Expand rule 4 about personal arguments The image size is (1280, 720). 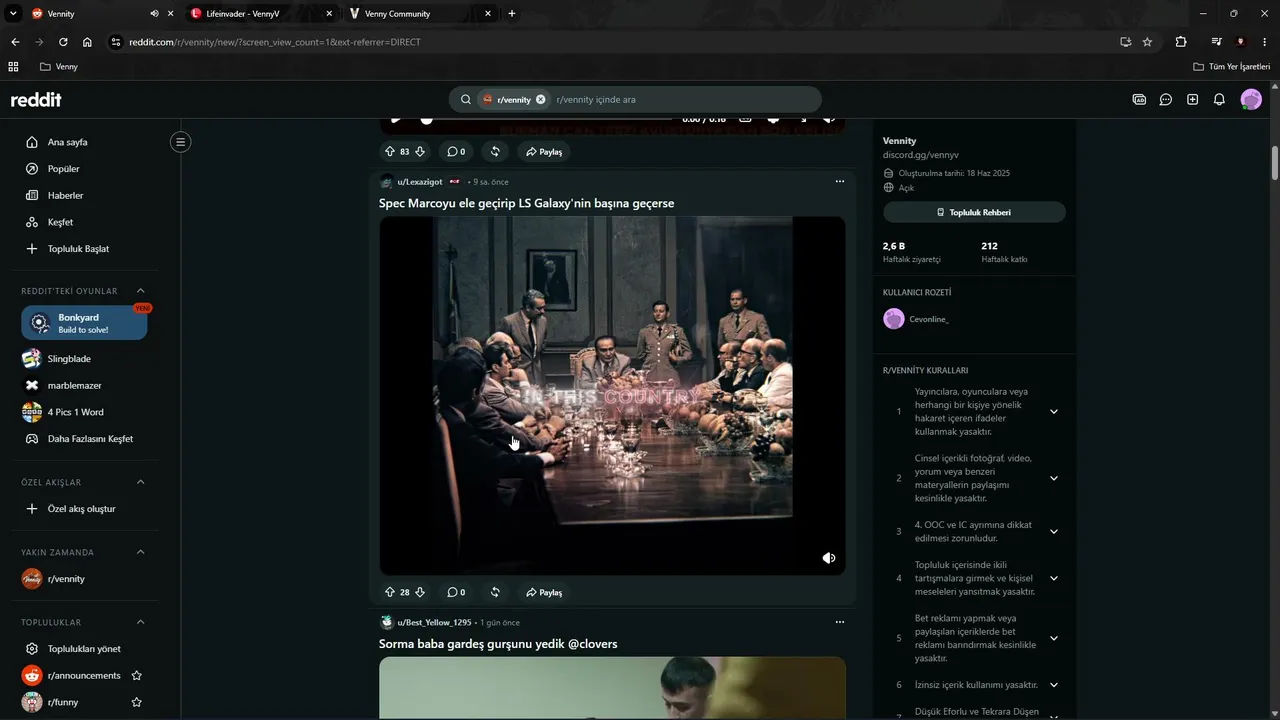click(1054, 578)
